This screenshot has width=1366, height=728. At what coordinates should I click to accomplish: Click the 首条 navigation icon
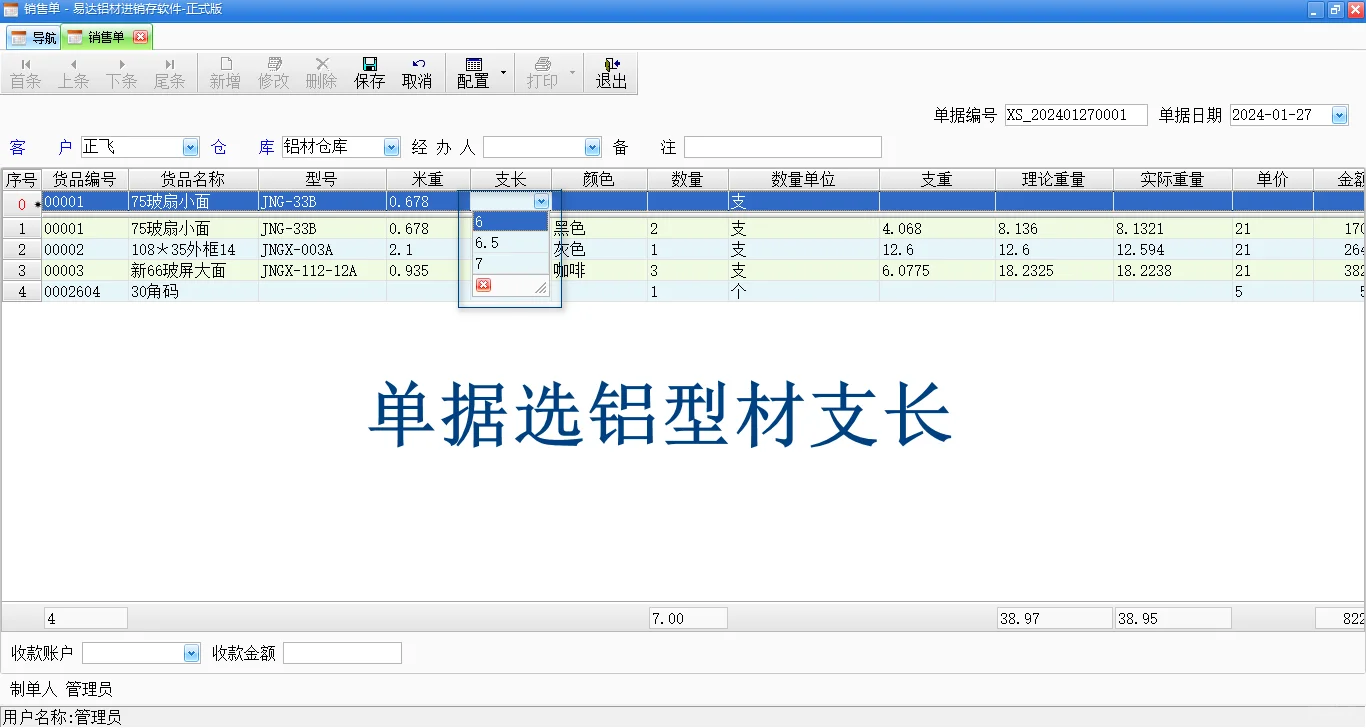point(25,72)
